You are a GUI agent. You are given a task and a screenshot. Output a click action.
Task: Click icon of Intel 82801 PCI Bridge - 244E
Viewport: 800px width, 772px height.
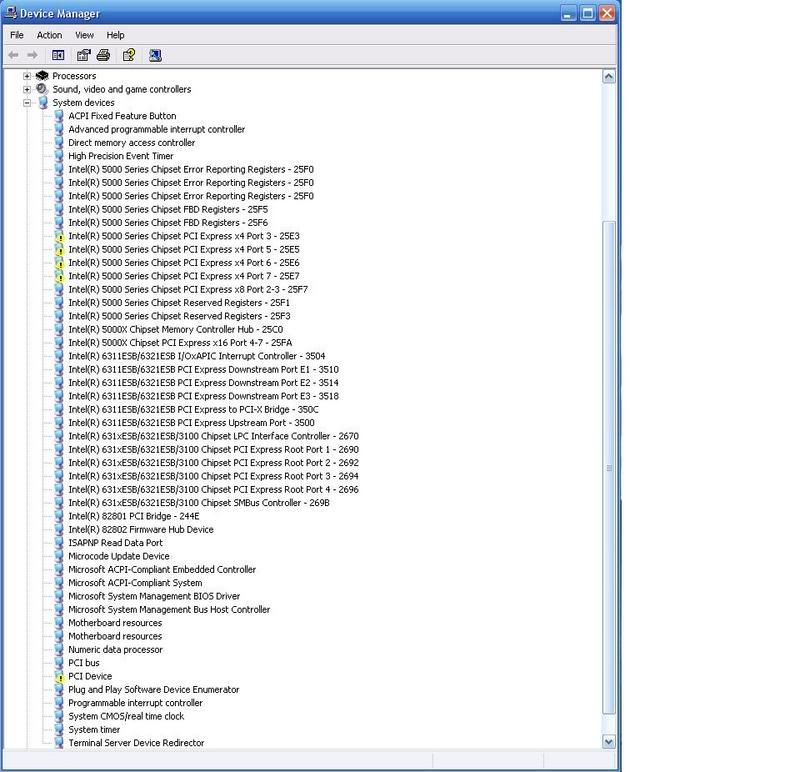tap(59, 516)
